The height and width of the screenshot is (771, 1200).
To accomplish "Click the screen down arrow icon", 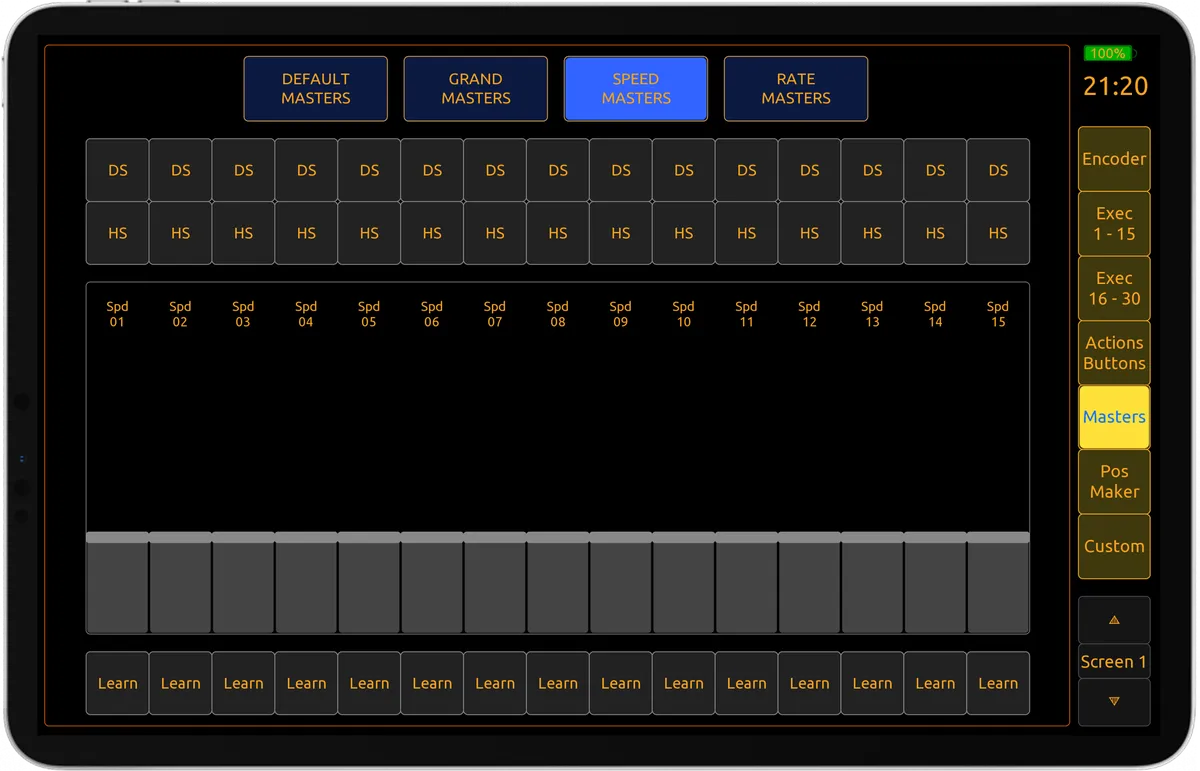I will pyautogui.click(x=1114, y=702).
